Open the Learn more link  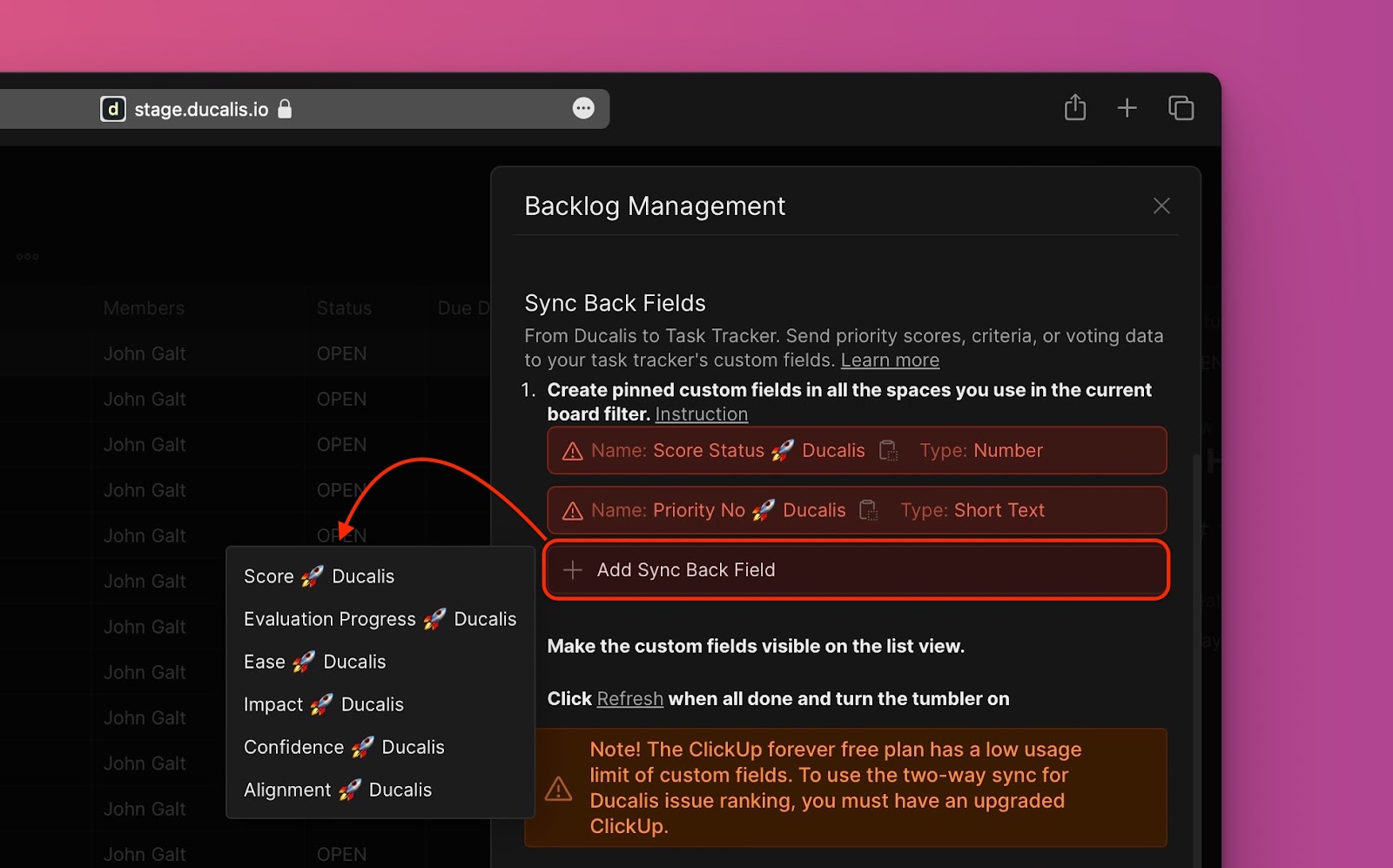(889, 360)
